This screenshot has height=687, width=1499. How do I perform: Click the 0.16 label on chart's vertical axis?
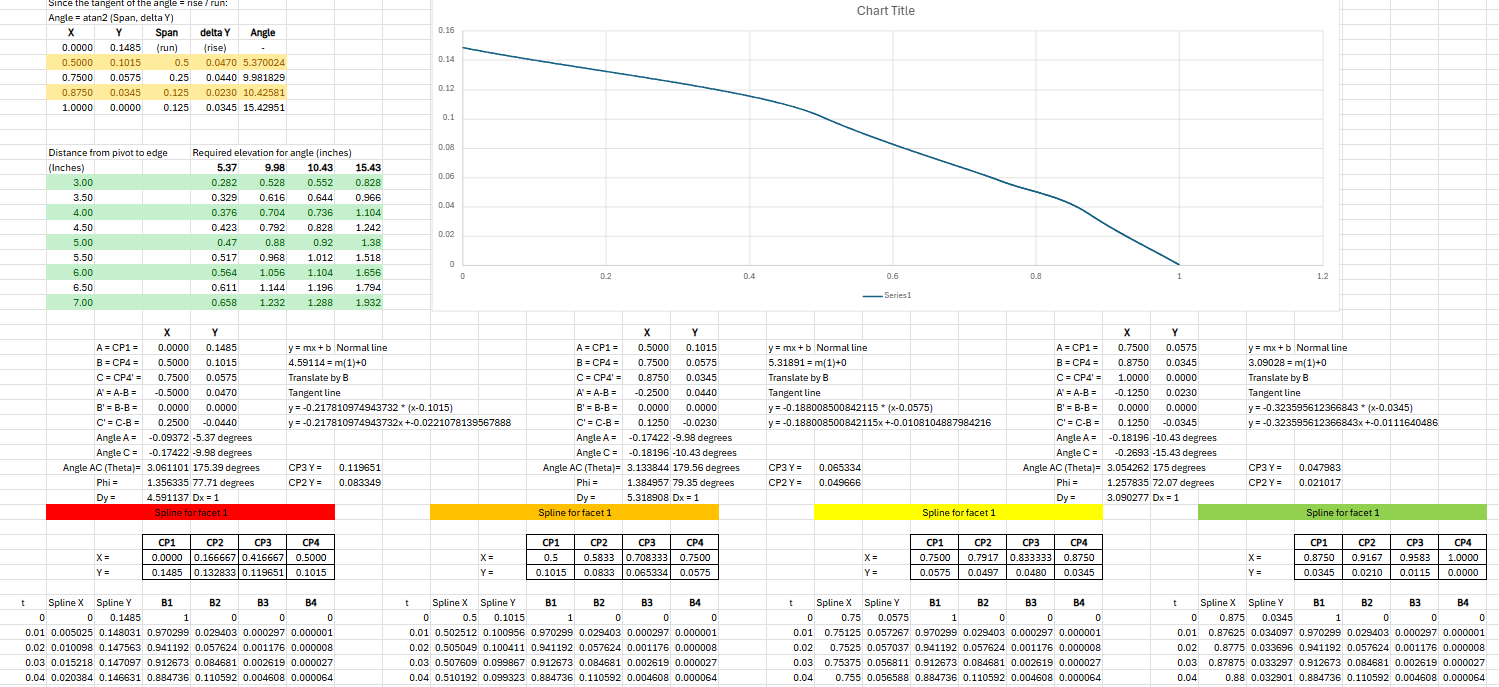point(446,32)
